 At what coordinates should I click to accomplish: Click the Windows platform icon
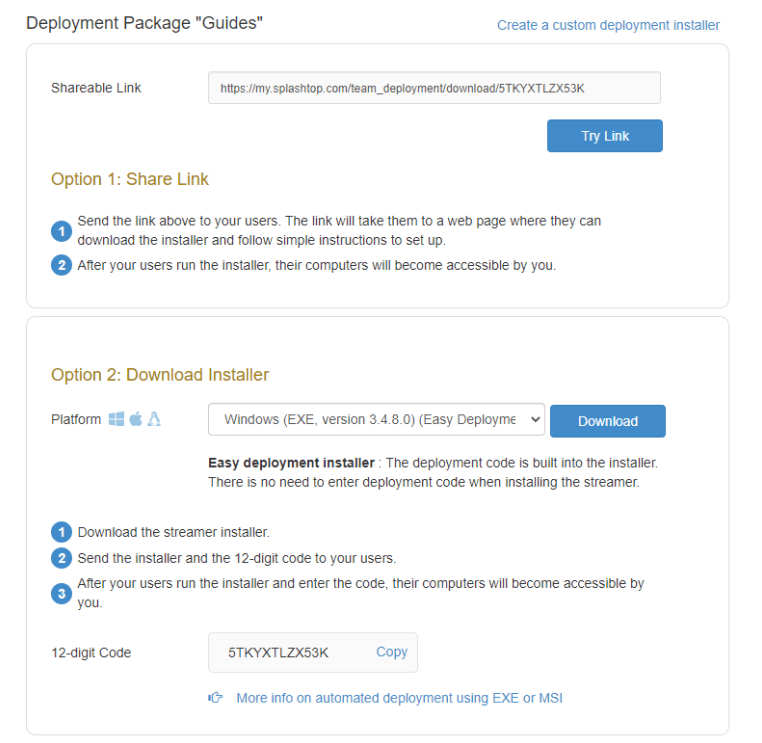[116, 420]
